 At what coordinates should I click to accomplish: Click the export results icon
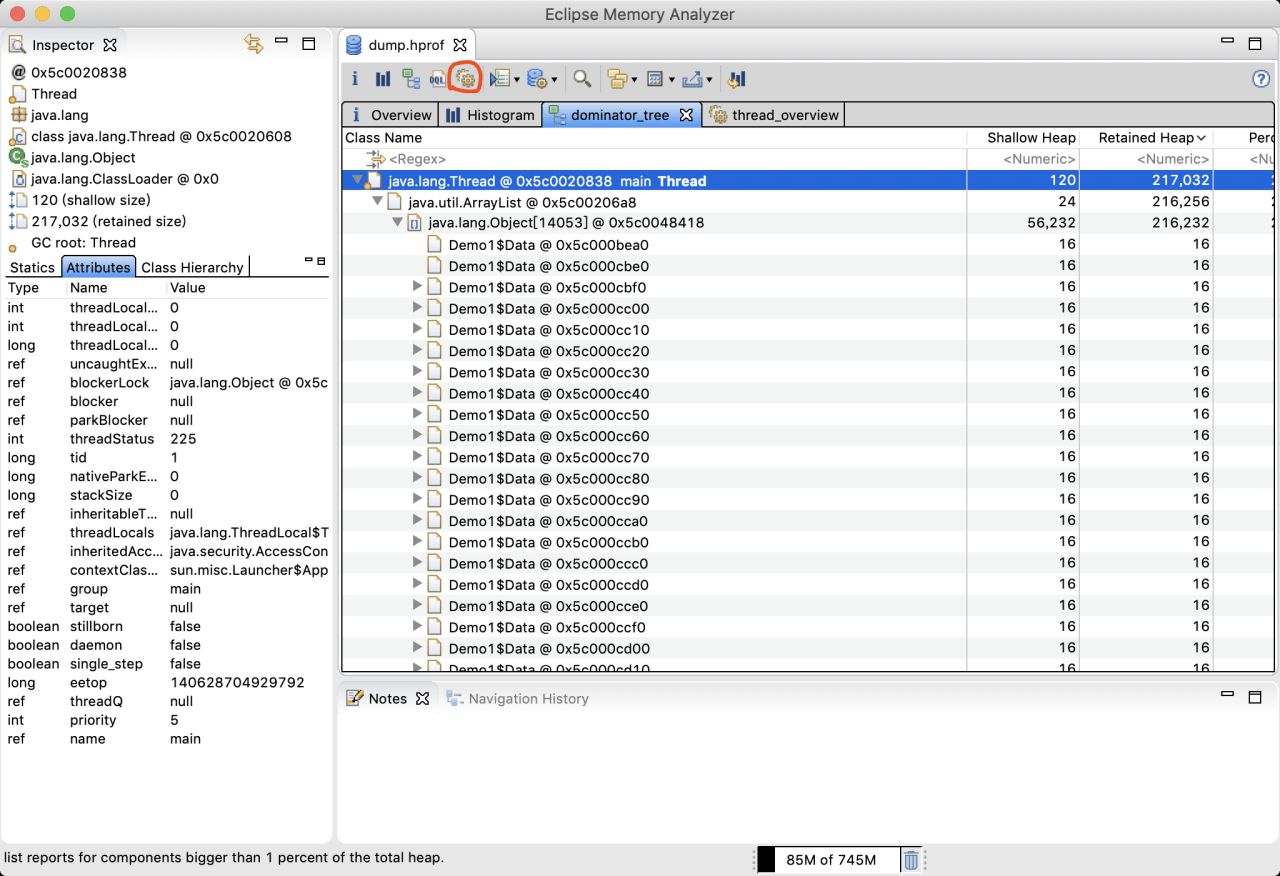694,79
